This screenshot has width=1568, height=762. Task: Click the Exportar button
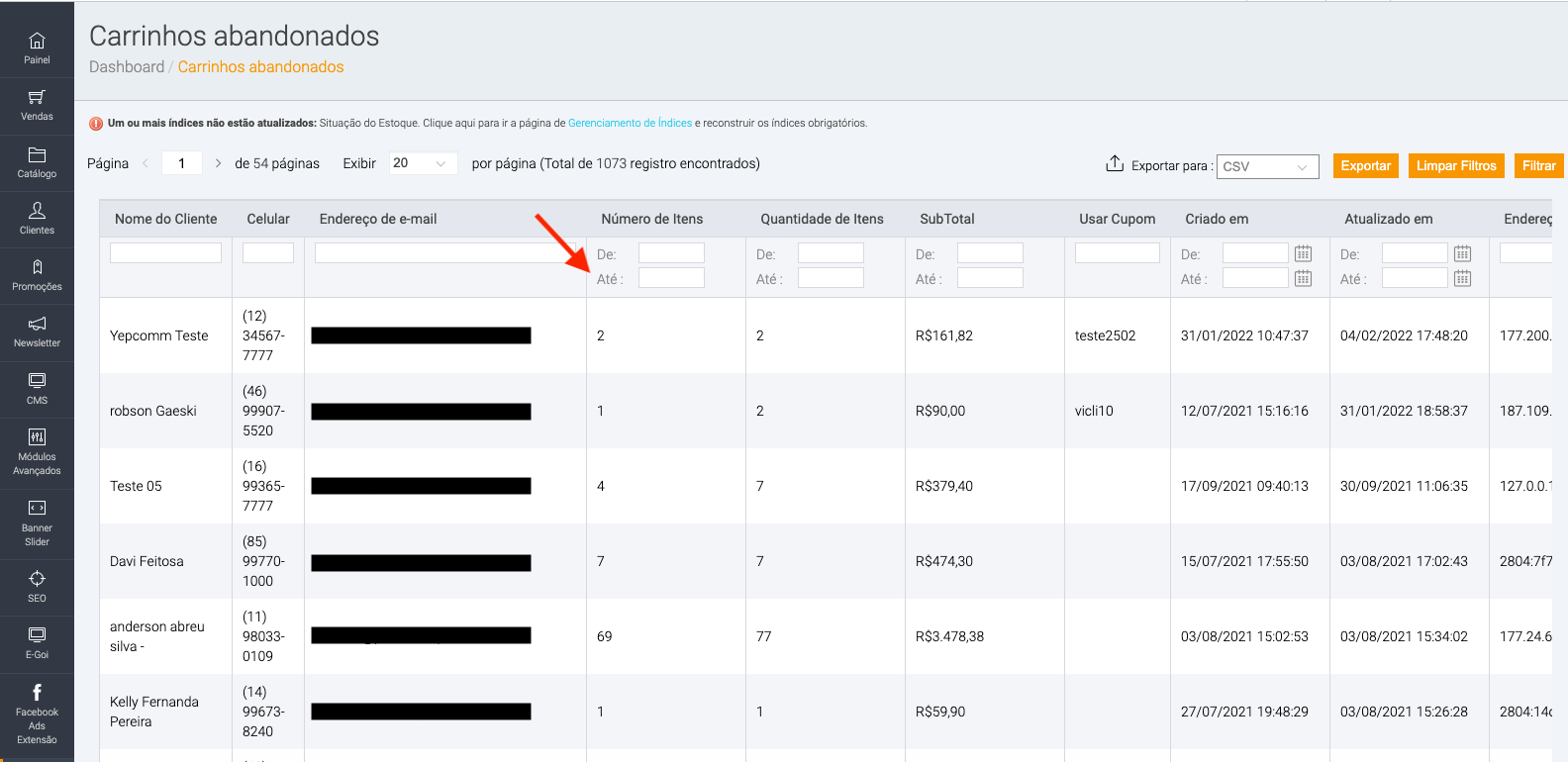coord(1366,165)
